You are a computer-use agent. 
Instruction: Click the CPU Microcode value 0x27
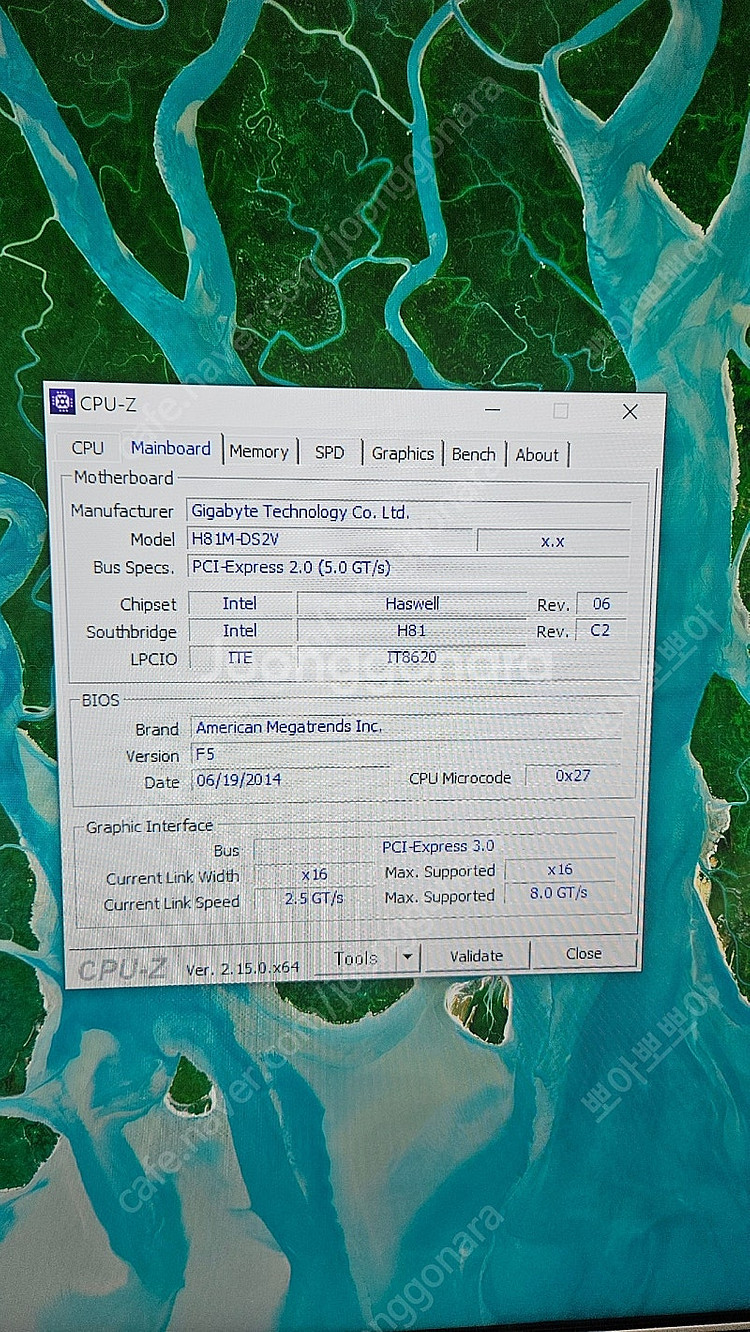point(573,775)
